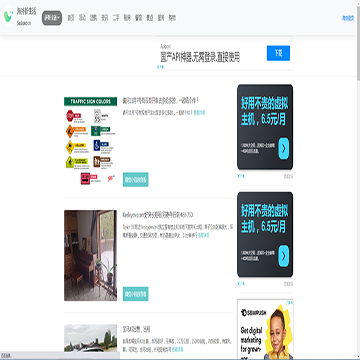Open the 国产API神器 banner ad text
This screenshot has height=360, width=360.
click(200, 57)
